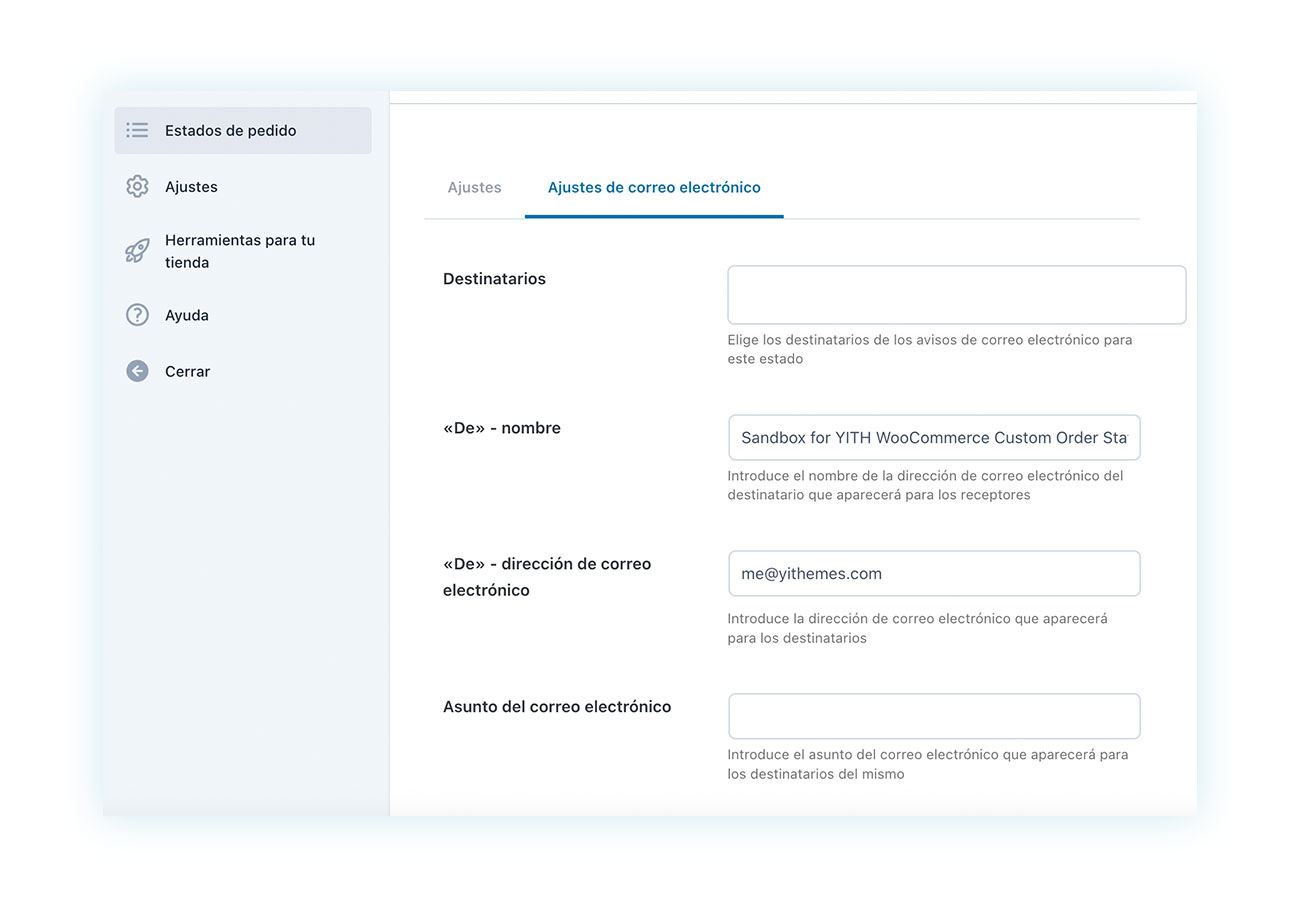Switch to the Ajustes tab
Viewport: 1300px width, 907px height.
(474, 187)
